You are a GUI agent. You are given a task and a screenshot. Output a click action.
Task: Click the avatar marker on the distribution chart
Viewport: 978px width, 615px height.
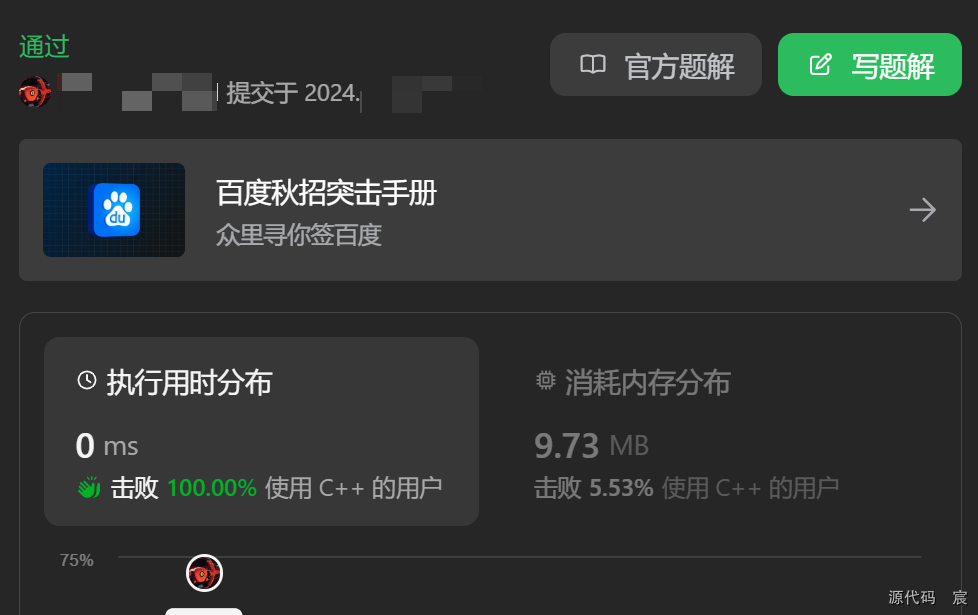205,573
